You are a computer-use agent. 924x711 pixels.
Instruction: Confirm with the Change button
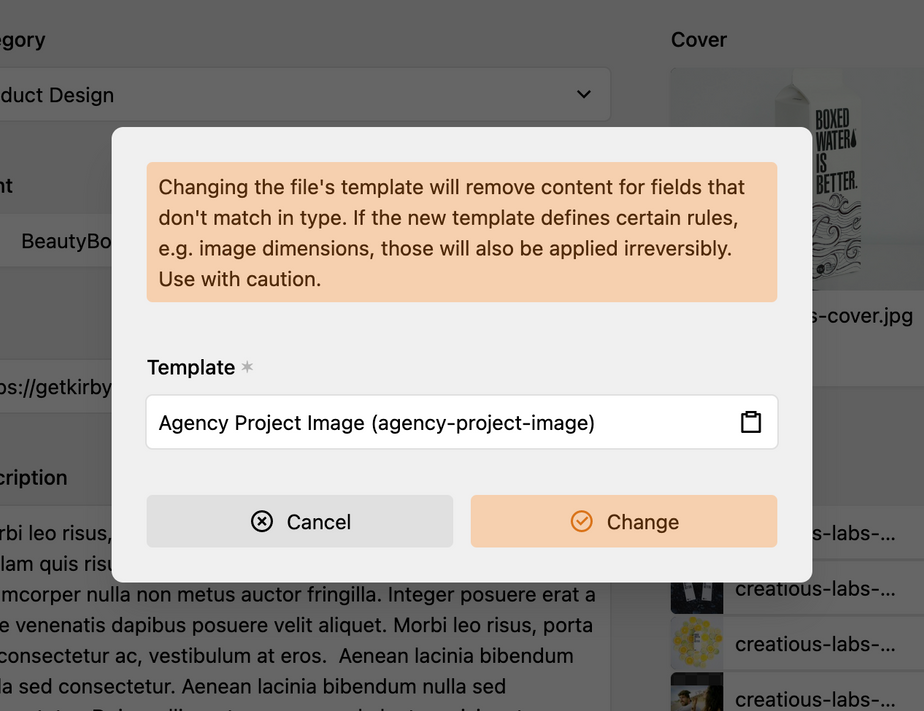pyautogui.click(x=623, y=521)
